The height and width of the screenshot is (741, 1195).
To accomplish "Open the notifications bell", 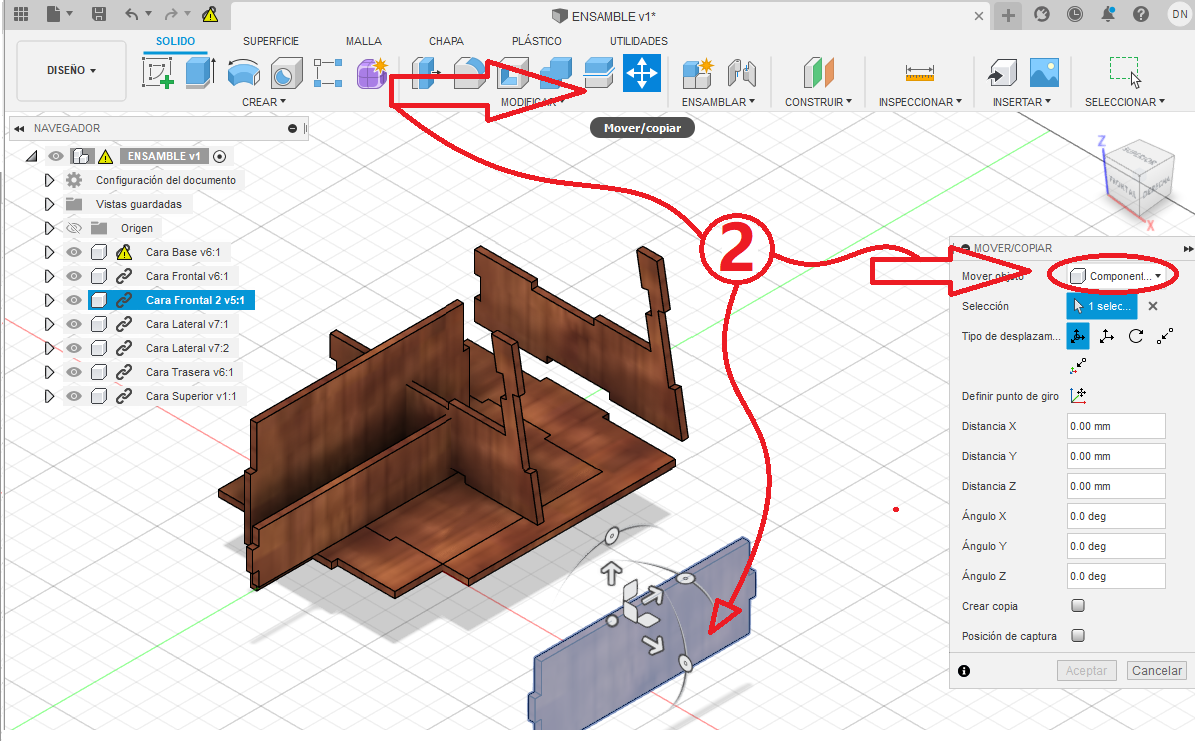I will (x=1107, y=14).
